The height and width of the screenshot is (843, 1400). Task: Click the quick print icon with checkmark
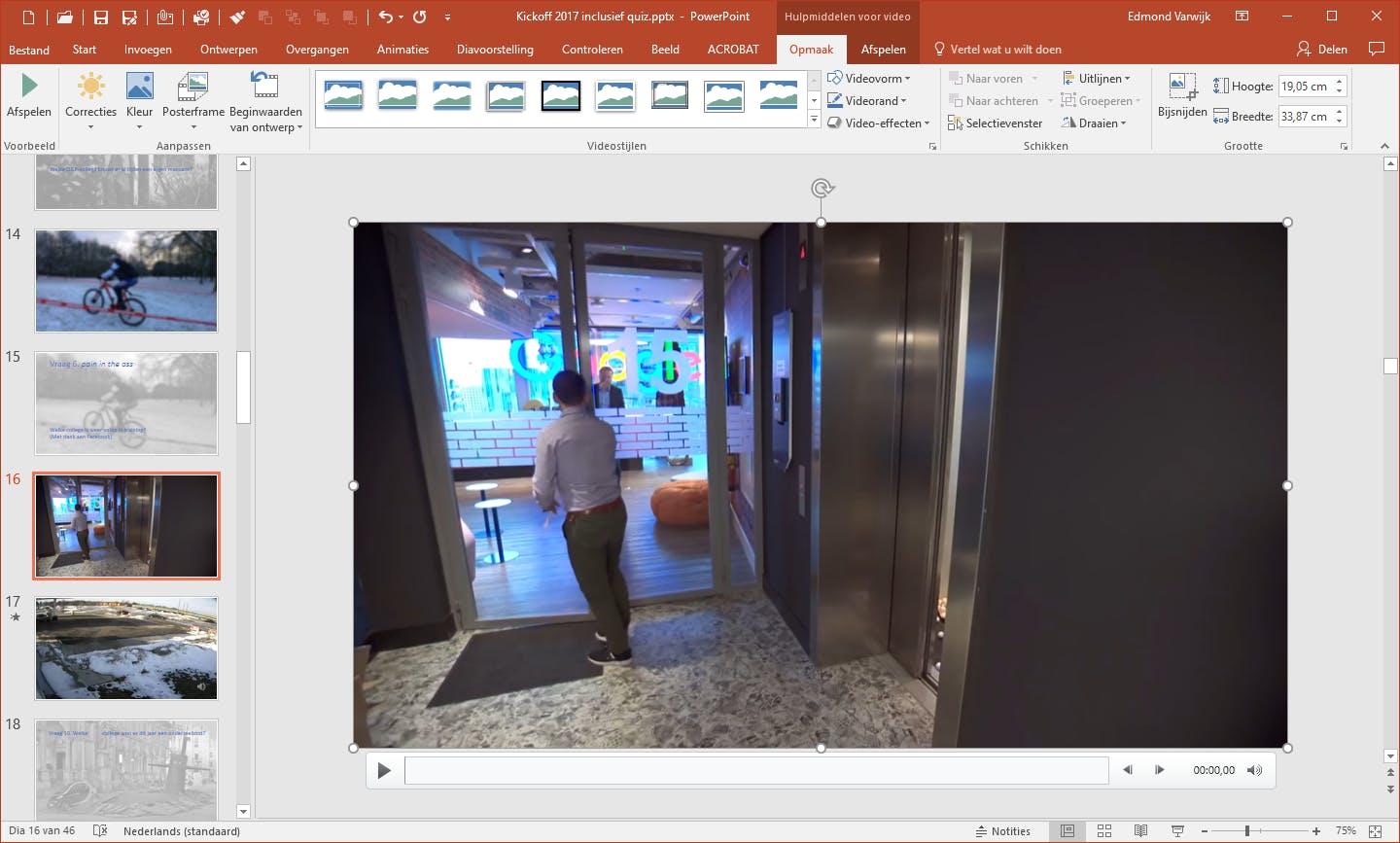(201, 17)
